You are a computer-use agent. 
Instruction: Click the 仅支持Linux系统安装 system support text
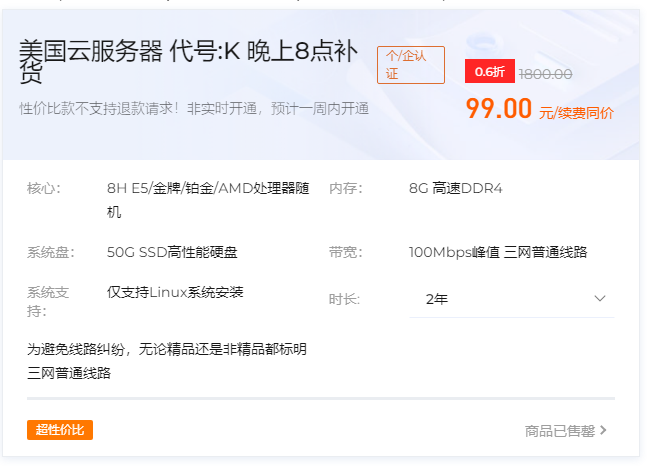pos(175,292)
